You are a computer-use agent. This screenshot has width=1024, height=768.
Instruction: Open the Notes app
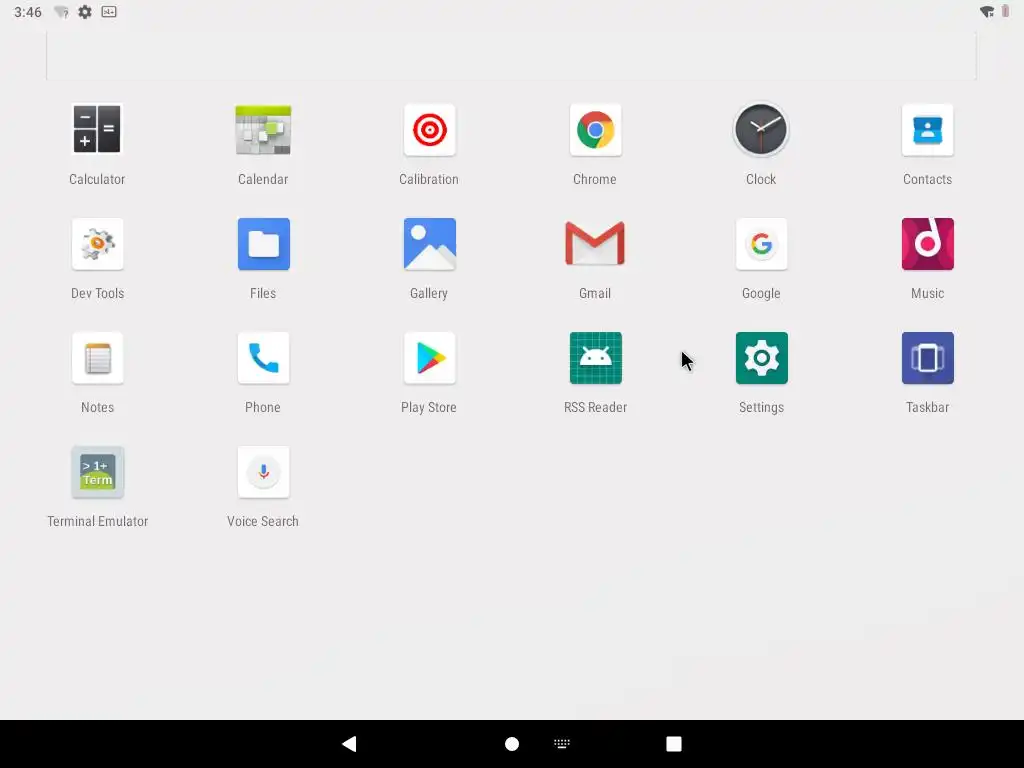tap(97, 358)
